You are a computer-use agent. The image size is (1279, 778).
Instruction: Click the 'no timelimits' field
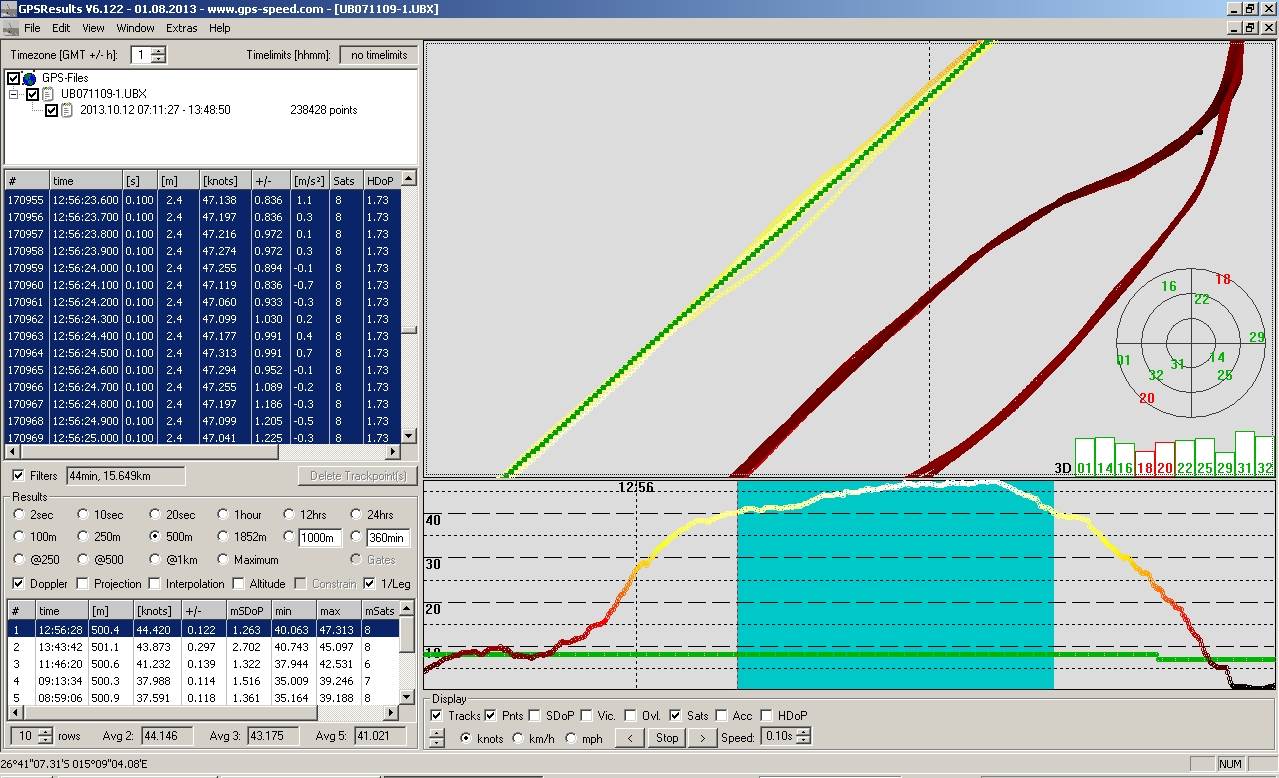(x=378, y=55)
